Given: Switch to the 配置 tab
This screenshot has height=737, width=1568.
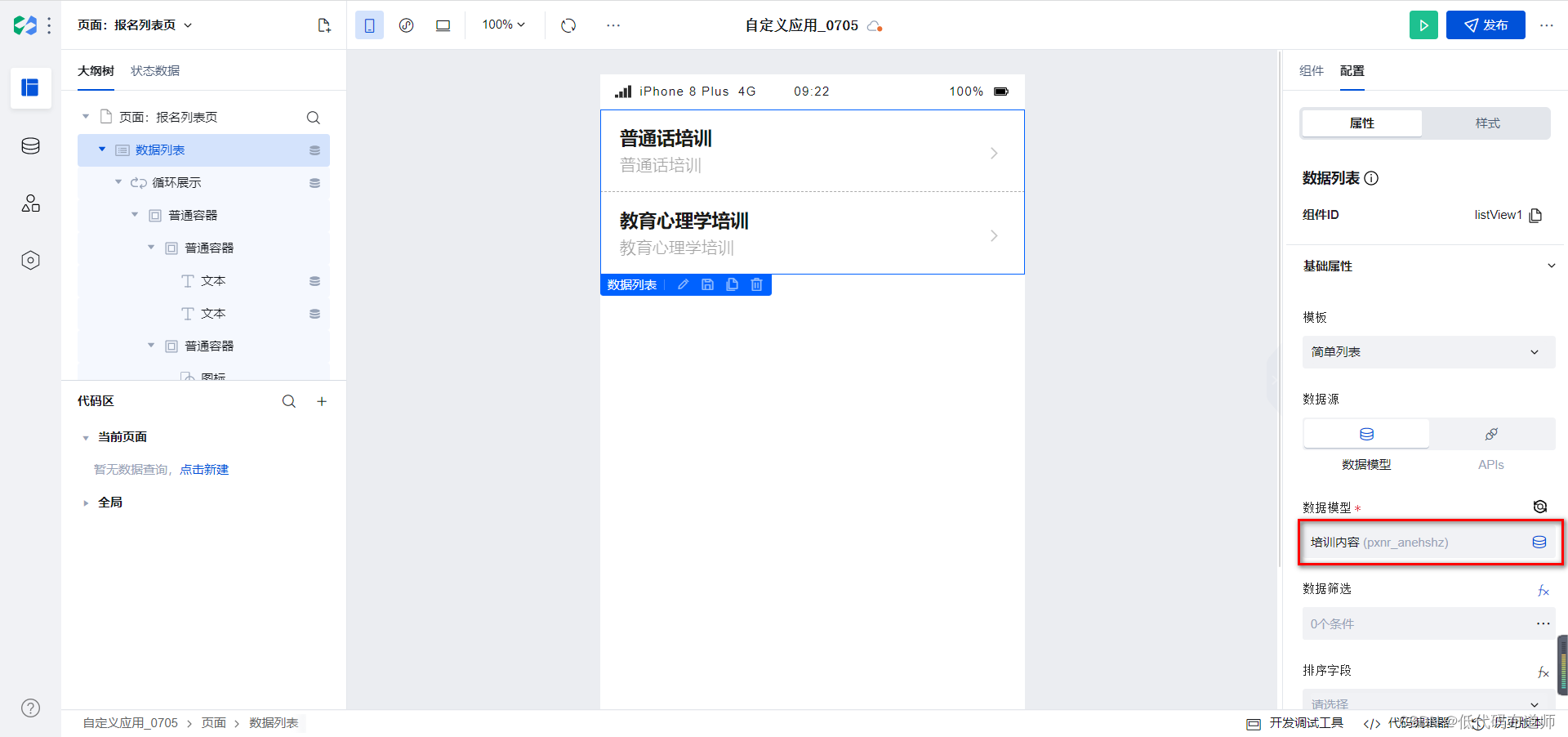Looking at the screenshot, I should click(1352, 71).
